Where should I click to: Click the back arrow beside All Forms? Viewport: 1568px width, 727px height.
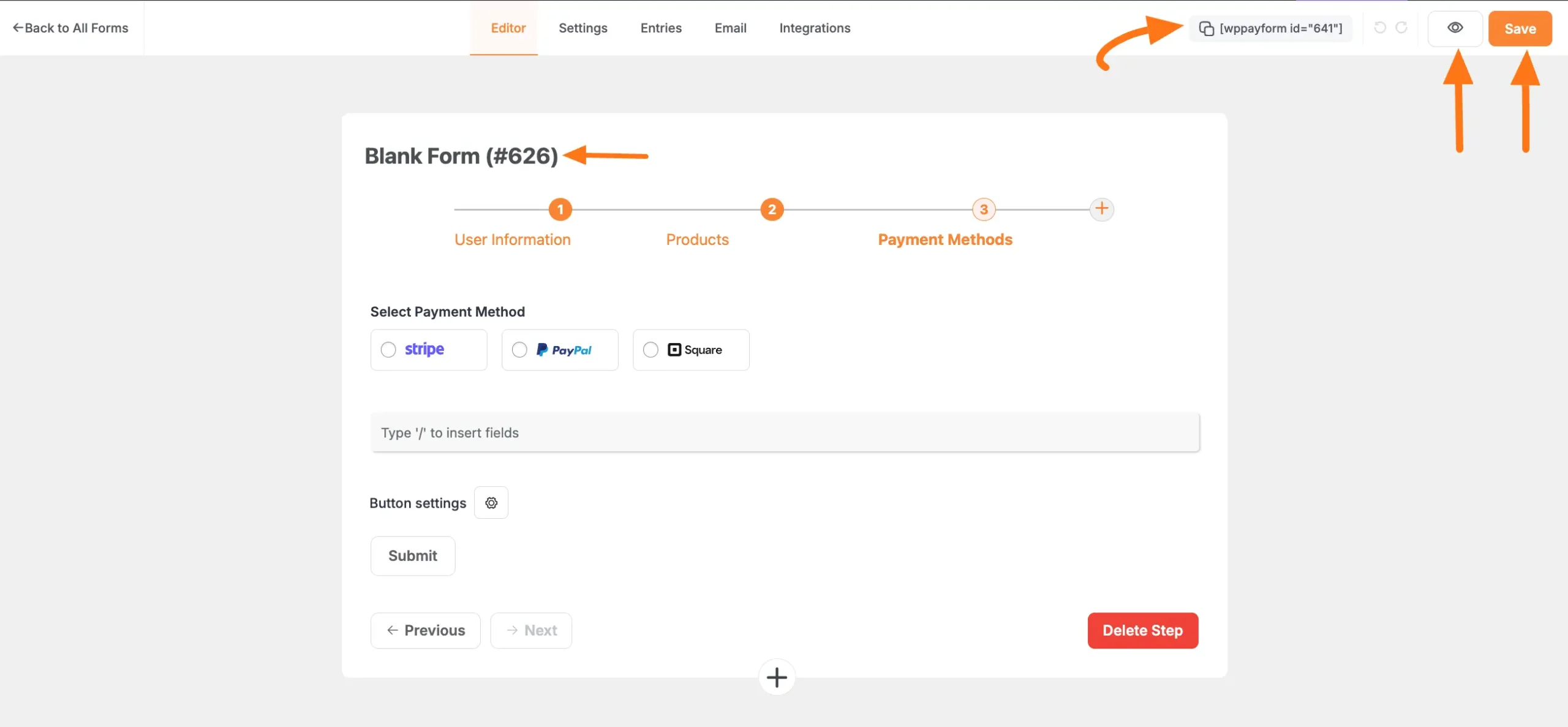(20, 28)
